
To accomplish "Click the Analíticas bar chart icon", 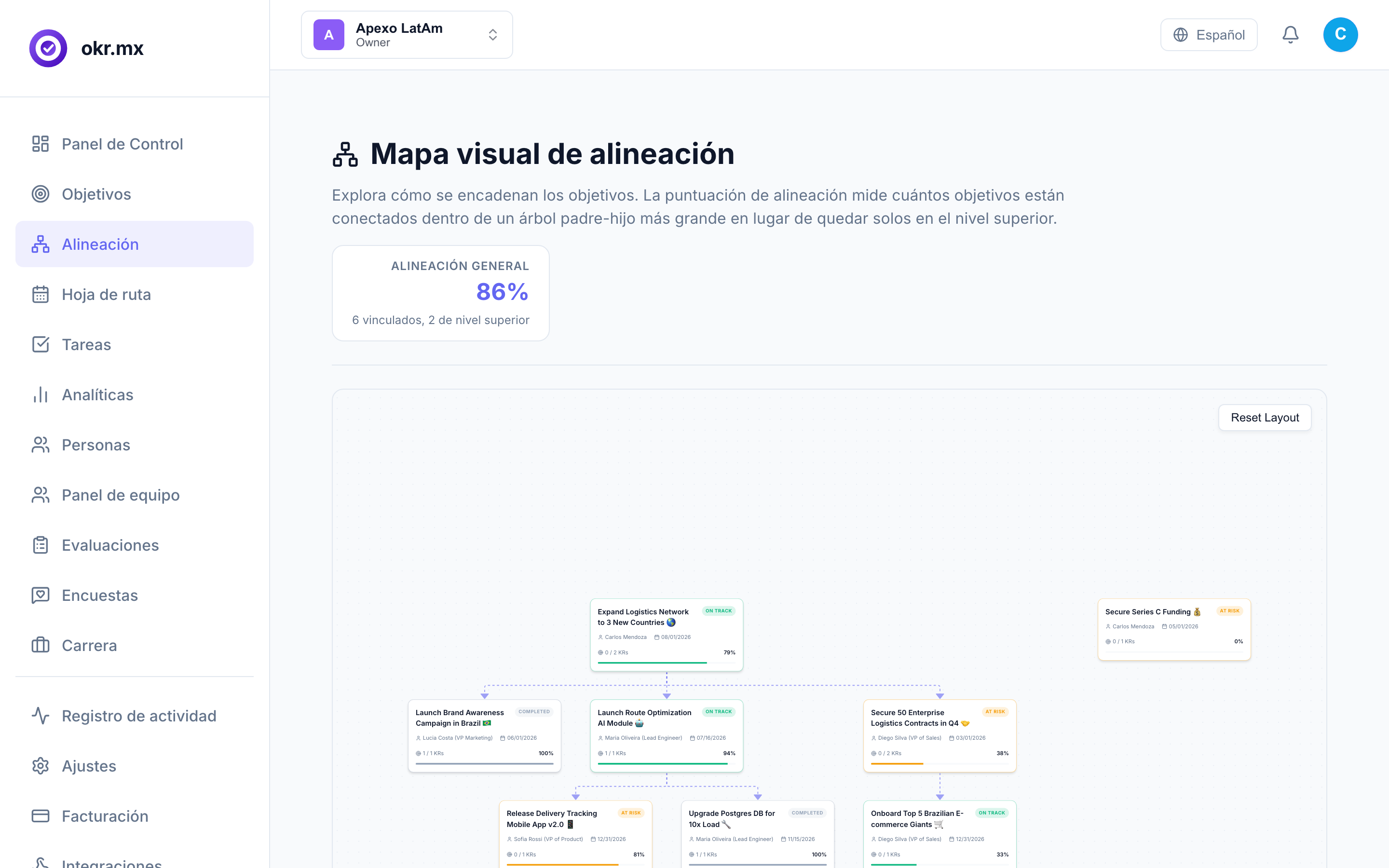I will [40, 394].
